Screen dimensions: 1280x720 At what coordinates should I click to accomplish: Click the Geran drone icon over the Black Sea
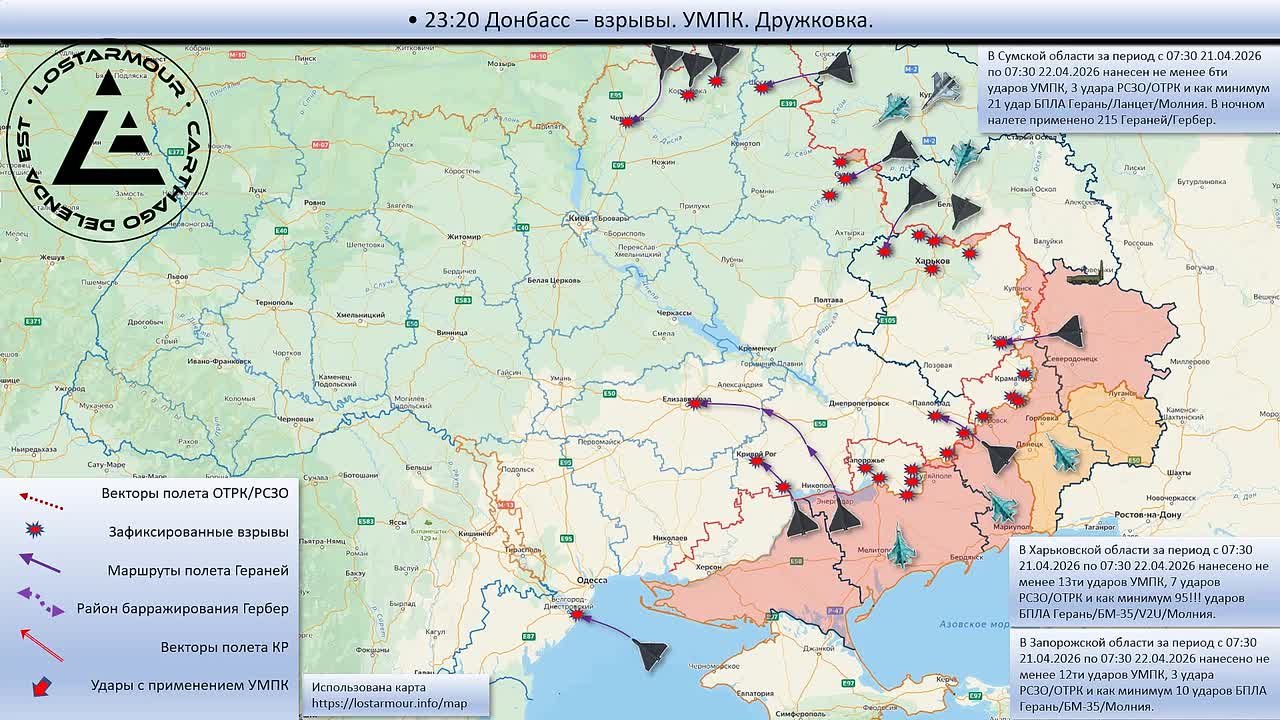pyautogui.click(x=650, y=654)
